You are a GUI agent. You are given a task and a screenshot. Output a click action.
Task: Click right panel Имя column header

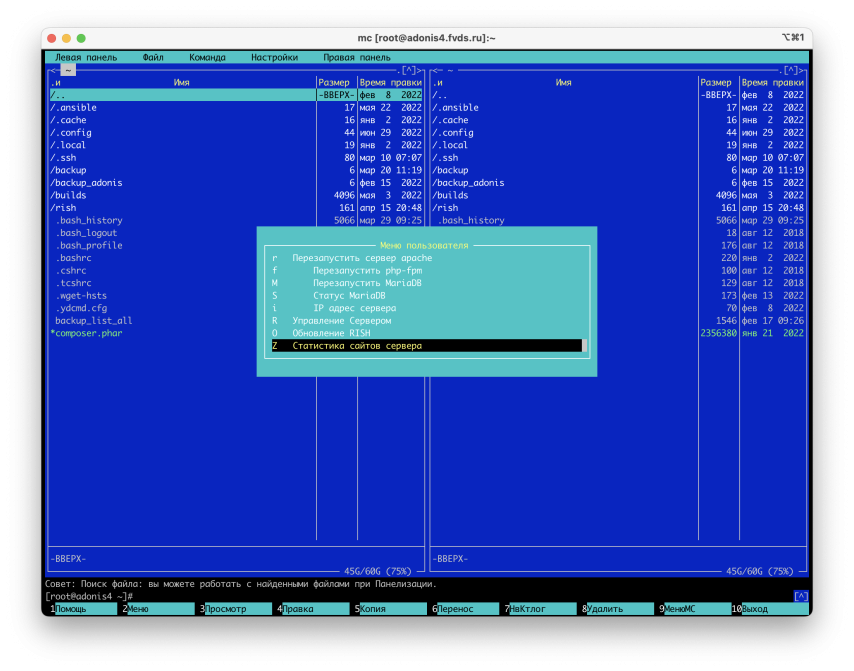[564, 83]
